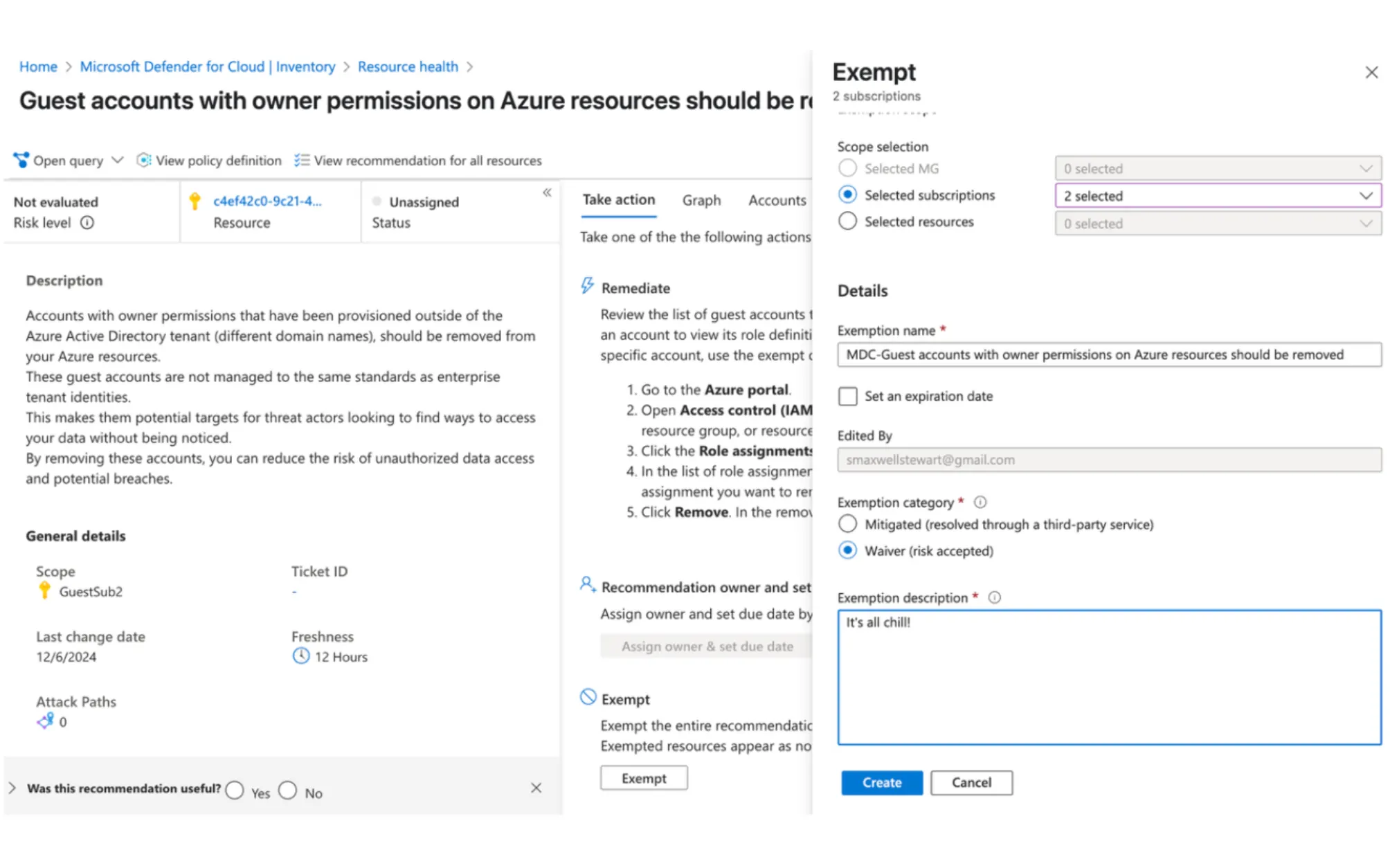Switch to the Accounts tab
Screen dimensions: 1390x868
coord(777,200)
